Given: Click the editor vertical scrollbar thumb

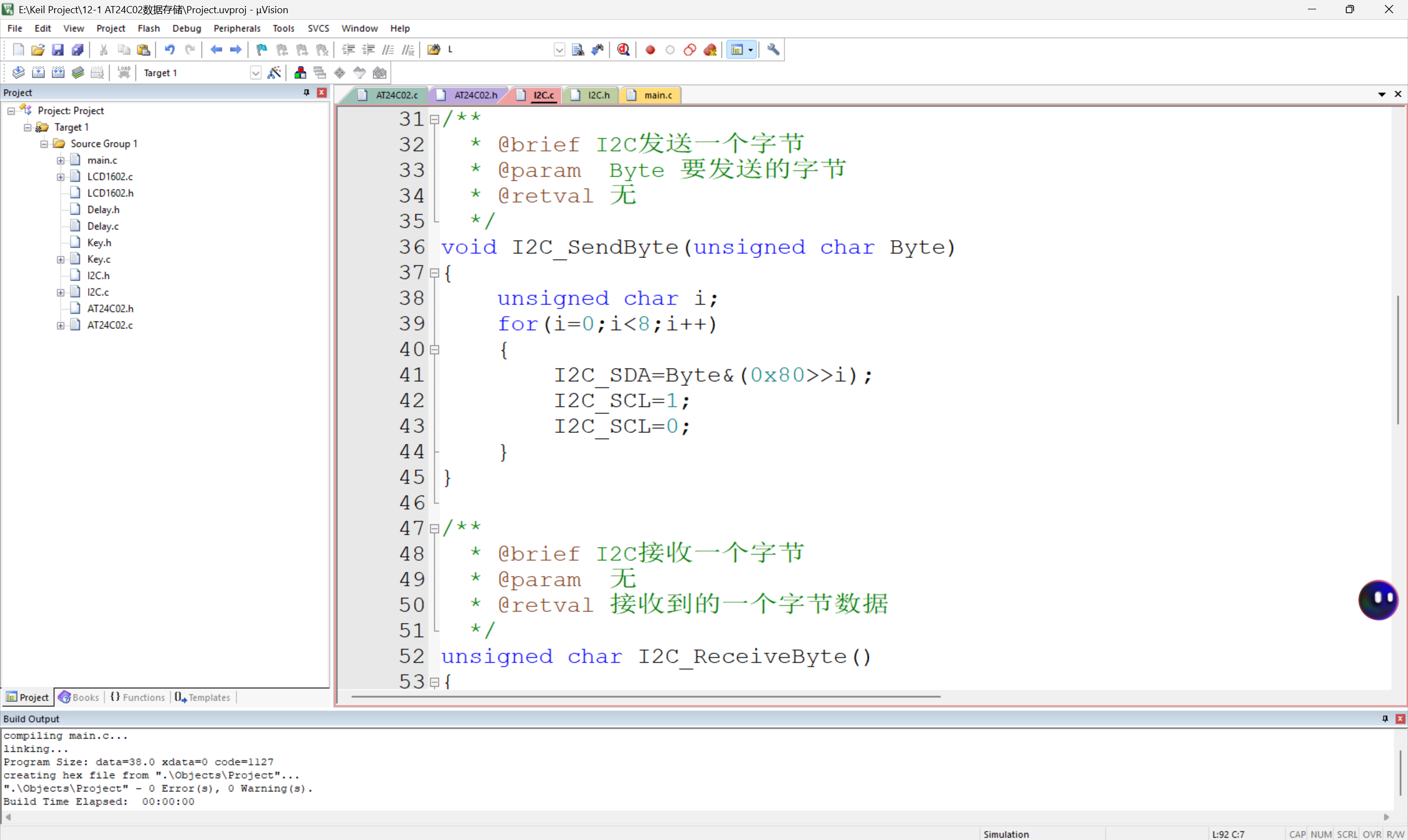Looking at the screenshot, I should coord(1398,359).
